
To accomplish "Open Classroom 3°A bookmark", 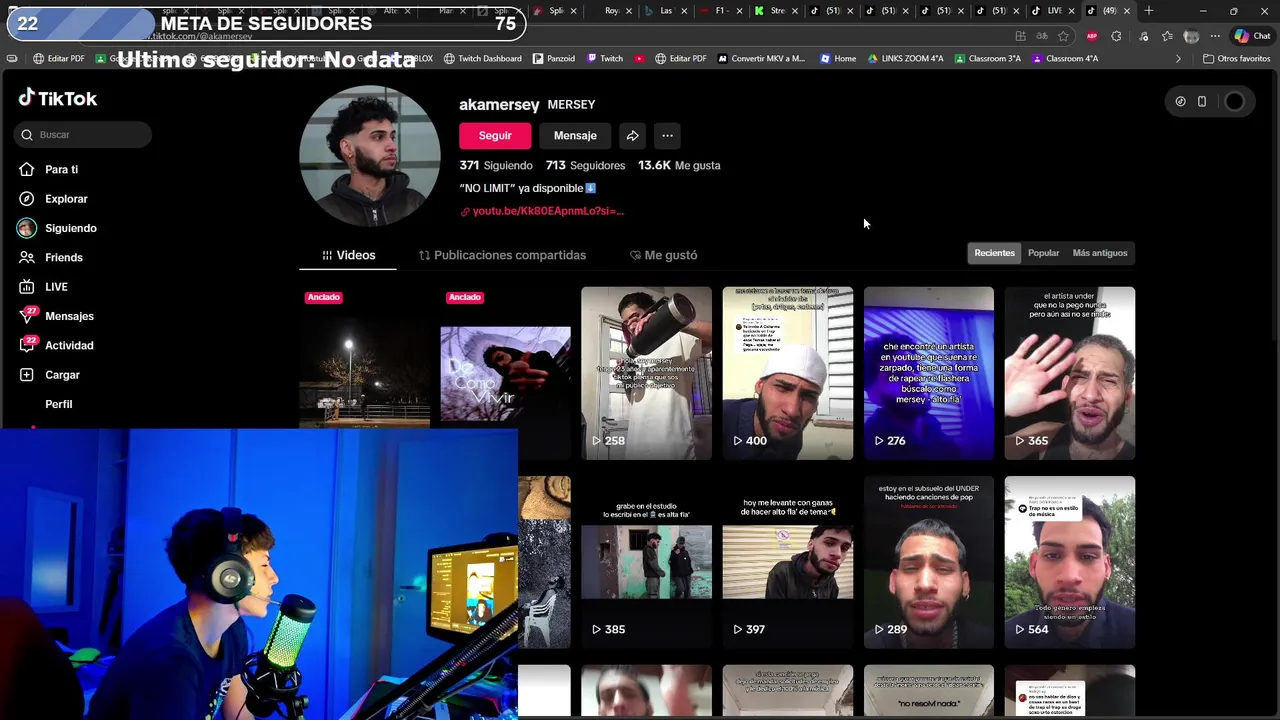I will (988, 59).
